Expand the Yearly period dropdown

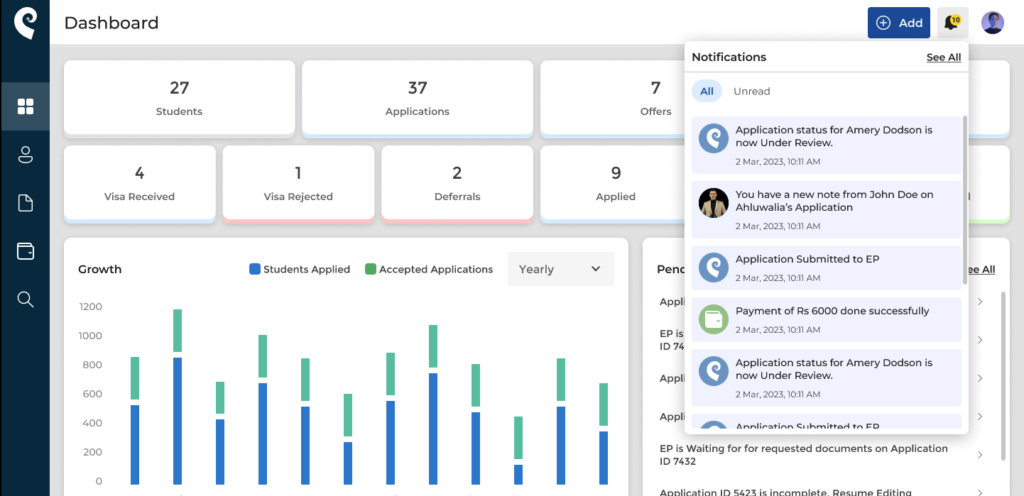tap(560, 269)
